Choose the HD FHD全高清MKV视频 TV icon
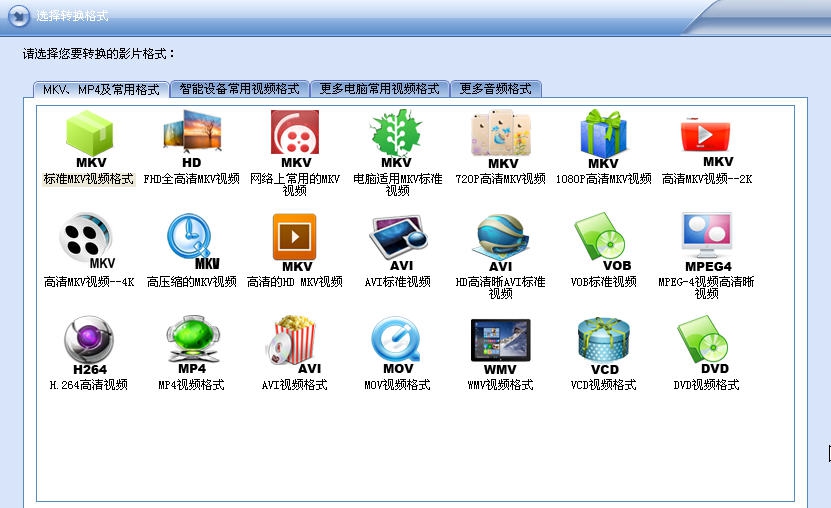The width and height of the screenshot is (831, 508). click(192, 139)
